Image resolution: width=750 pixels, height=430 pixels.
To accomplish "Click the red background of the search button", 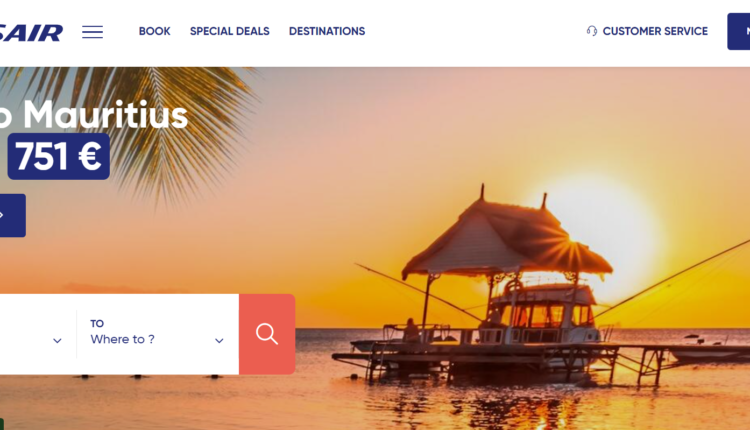I will pyautogui.click(x=267, y=334).
